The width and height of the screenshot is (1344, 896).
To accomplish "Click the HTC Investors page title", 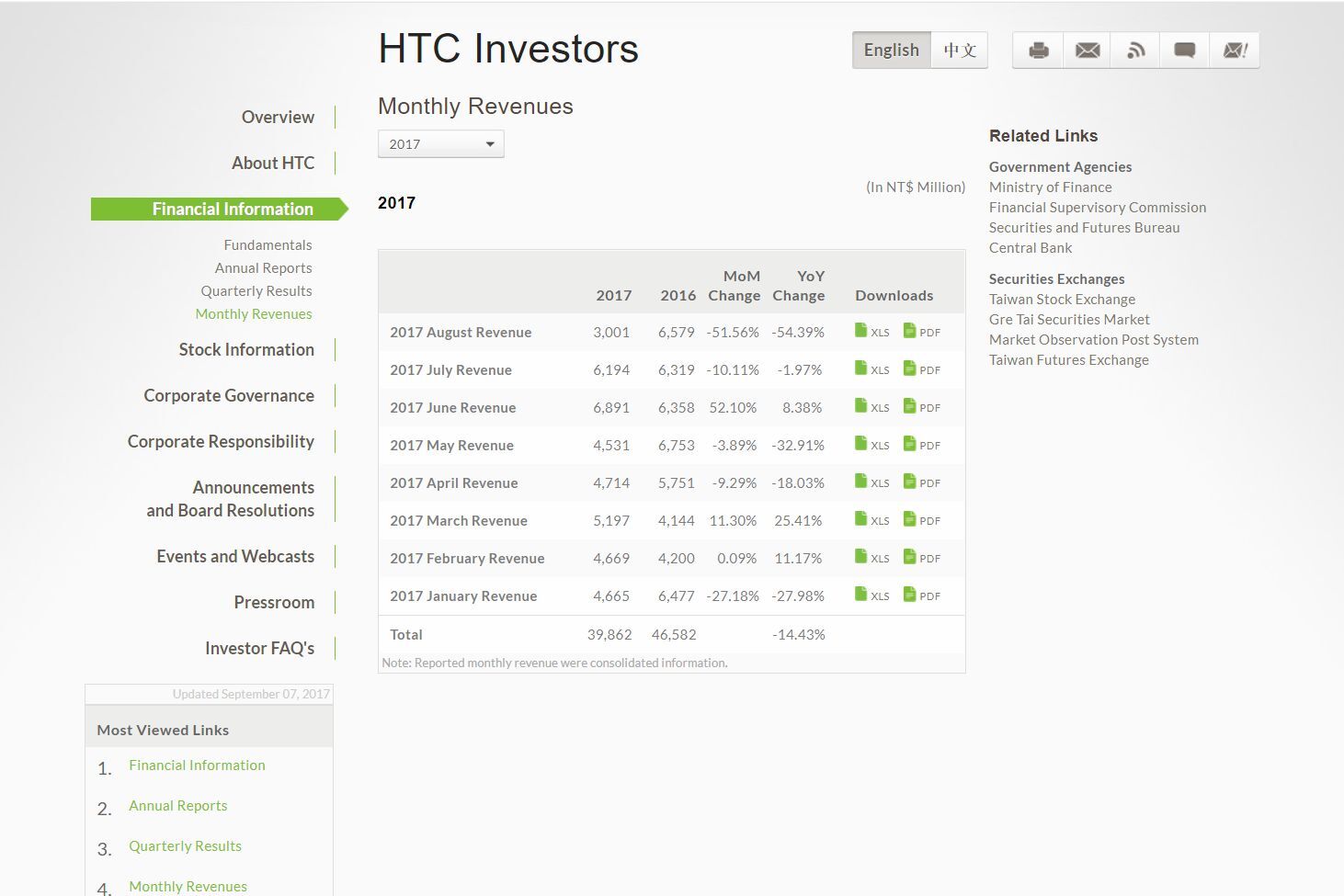I will 508,49.
